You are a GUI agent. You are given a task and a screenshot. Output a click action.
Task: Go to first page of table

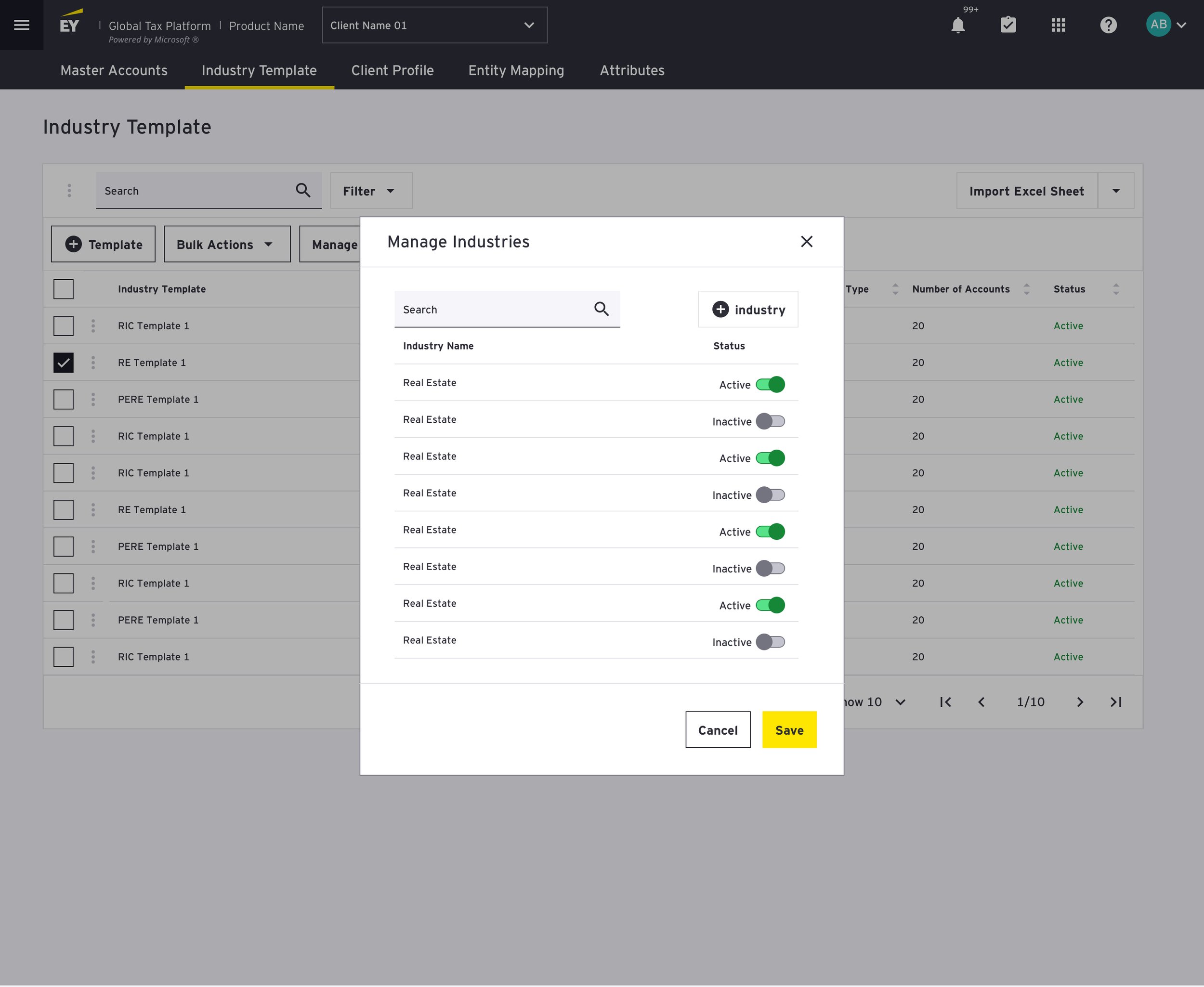pyautogui.click(x=945, y=702)
